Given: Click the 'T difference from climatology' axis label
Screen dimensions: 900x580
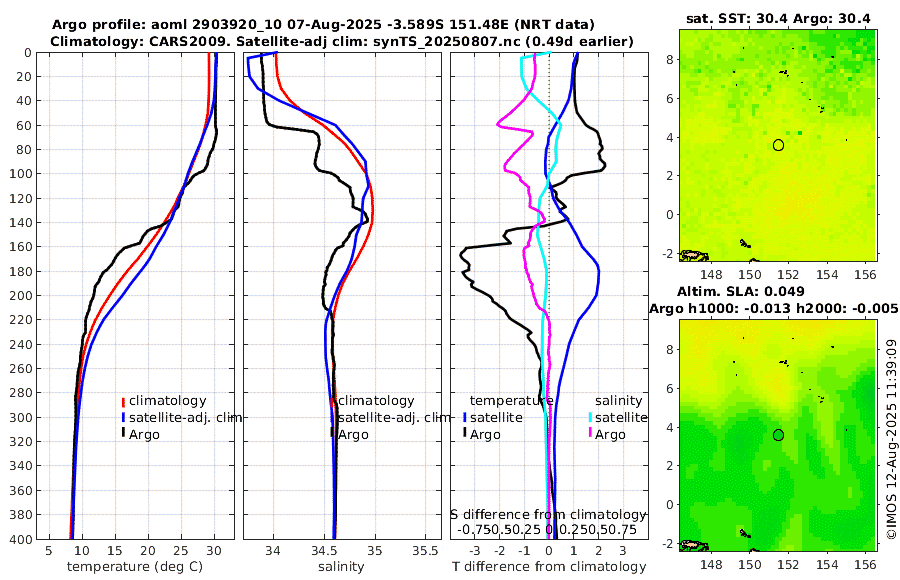Looking at the screenshot, I should pos(549,567).
